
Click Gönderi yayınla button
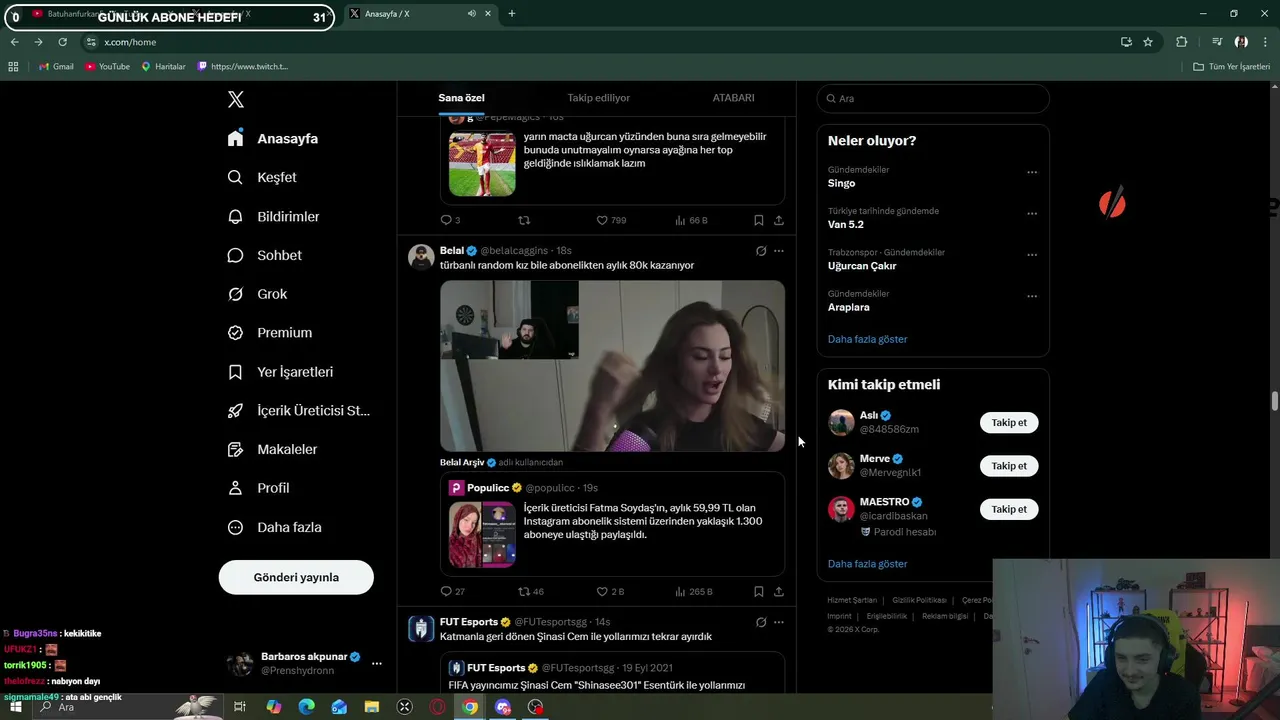click(x=296, y=577)
